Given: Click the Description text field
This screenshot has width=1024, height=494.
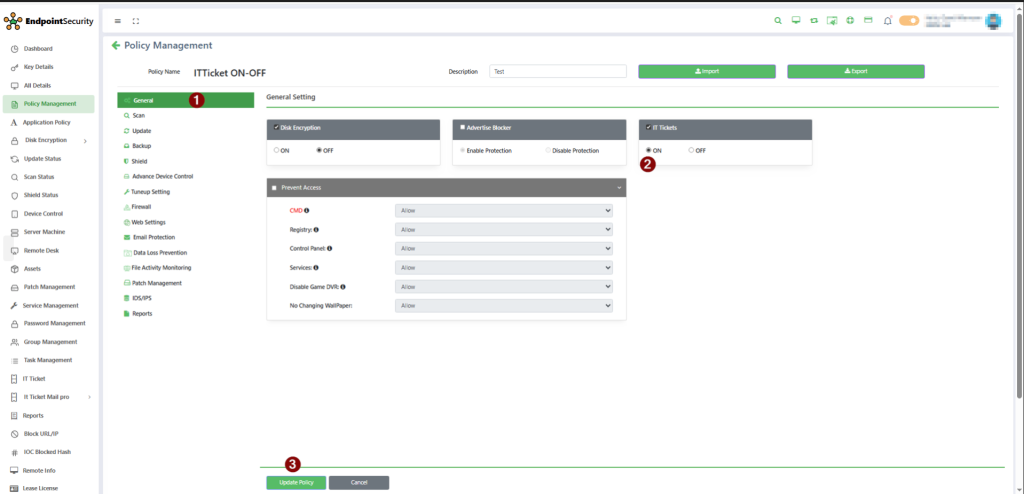Looking at the screenshot, I should pos(557,71).
